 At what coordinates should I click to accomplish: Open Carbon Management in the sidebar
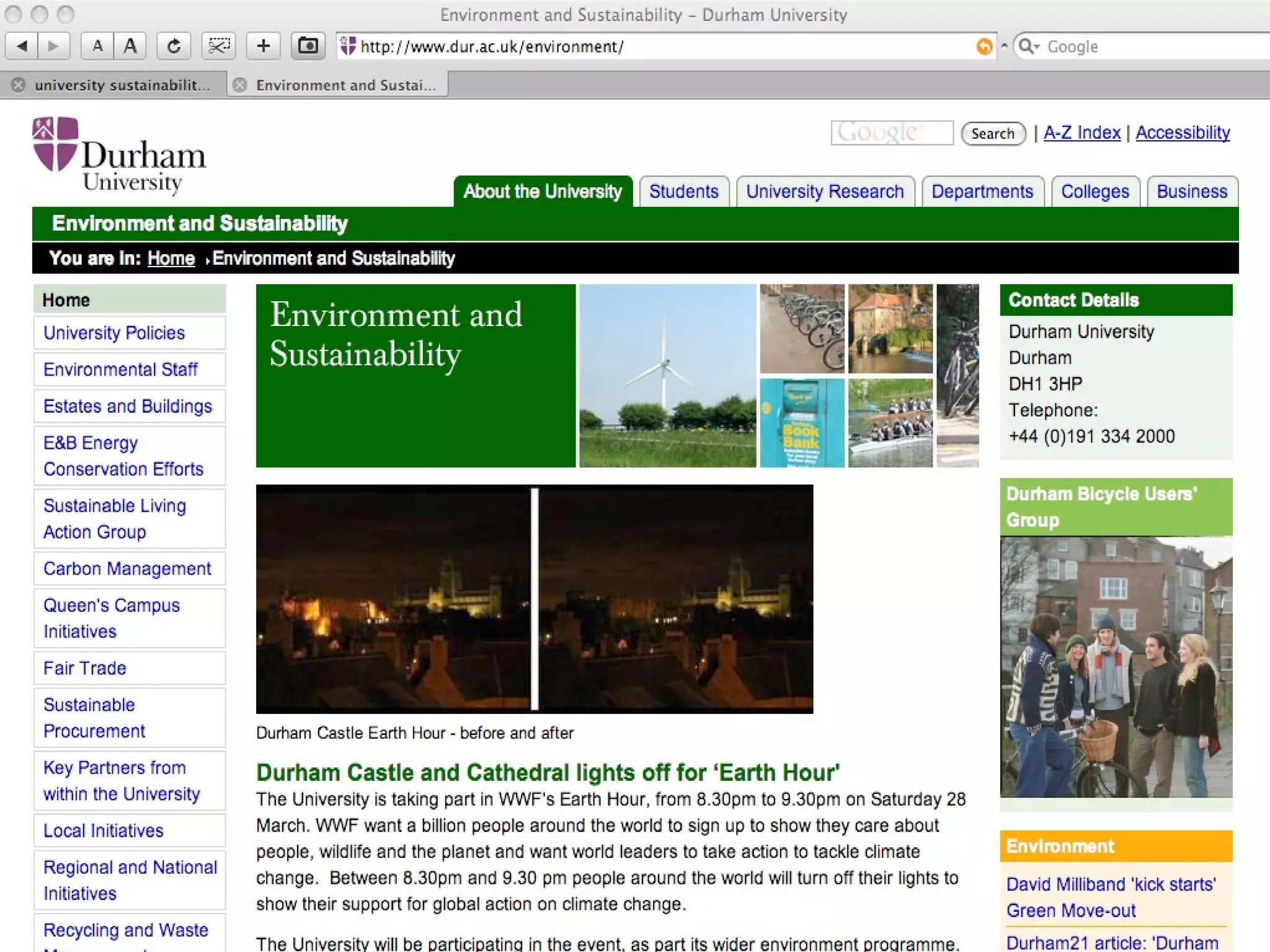(127, 568)
